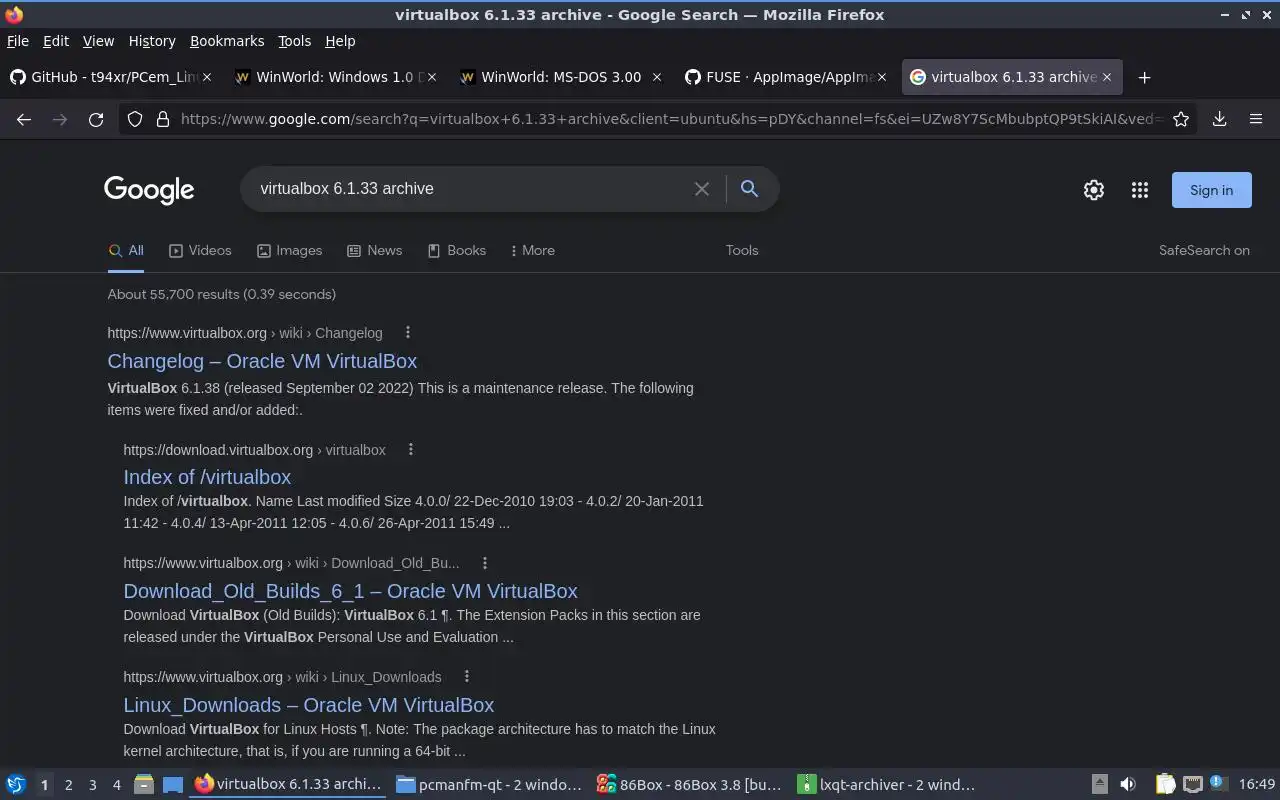Switch to the 86Box taskbar window
This screenshot has height=800, width=1280.
click(689, 785)
